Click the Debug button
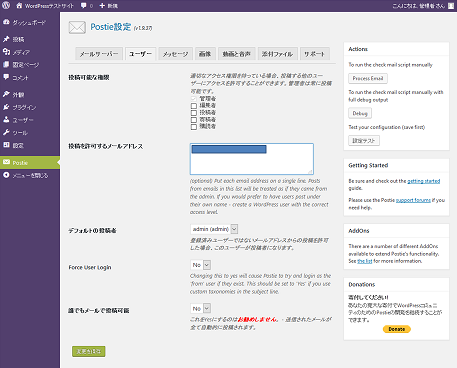Viewport: 457px width, 368px height. (360, 113)
